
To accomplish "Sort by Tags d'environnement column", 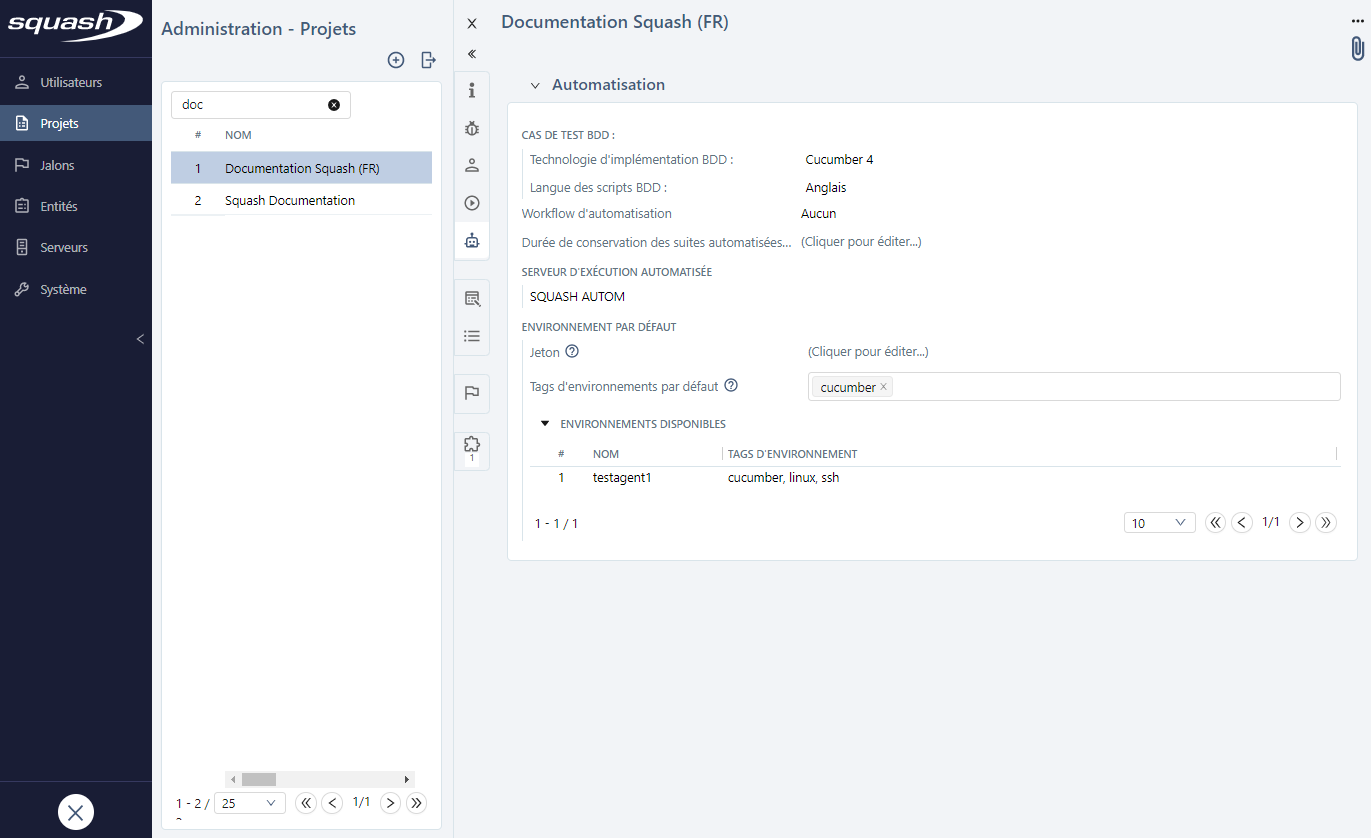I will [x=792, y=454].
